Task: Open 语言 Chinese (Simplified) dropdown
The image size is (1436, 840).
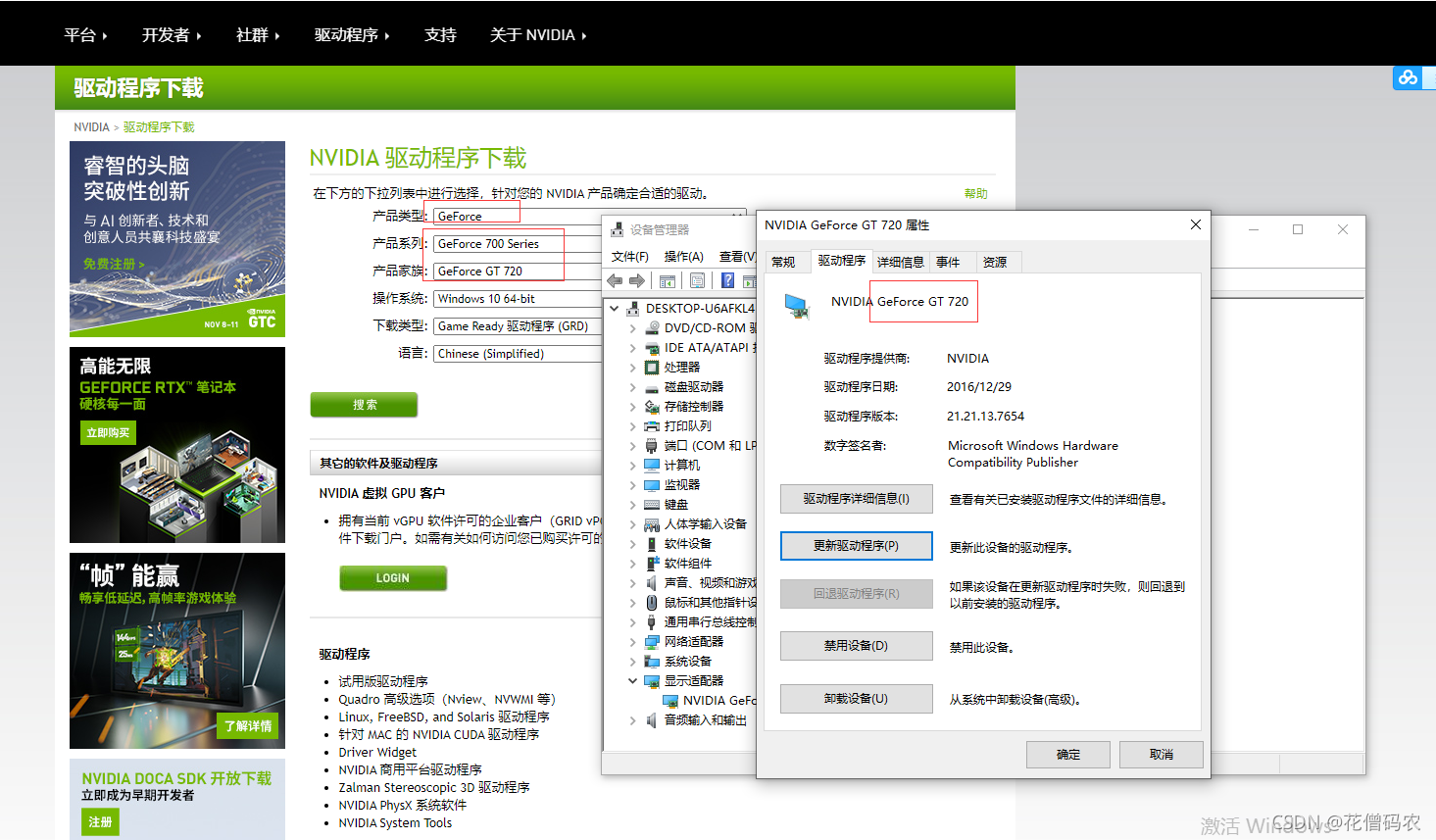Action: click(x=518, y=354)
